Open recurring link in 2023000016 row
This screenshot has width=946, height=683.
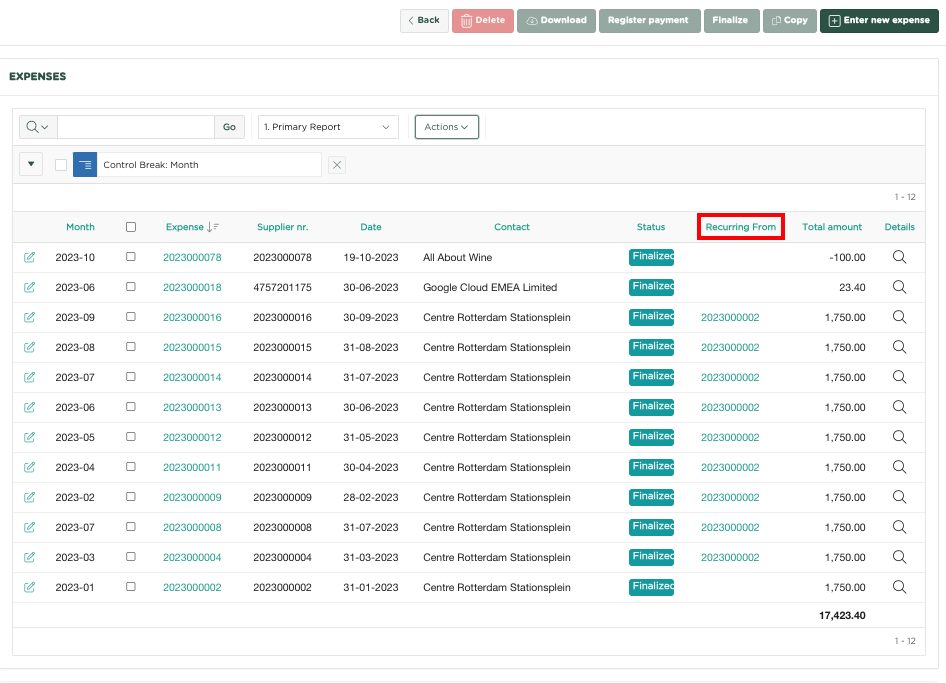pyautogui.click(x=730, y=317)
